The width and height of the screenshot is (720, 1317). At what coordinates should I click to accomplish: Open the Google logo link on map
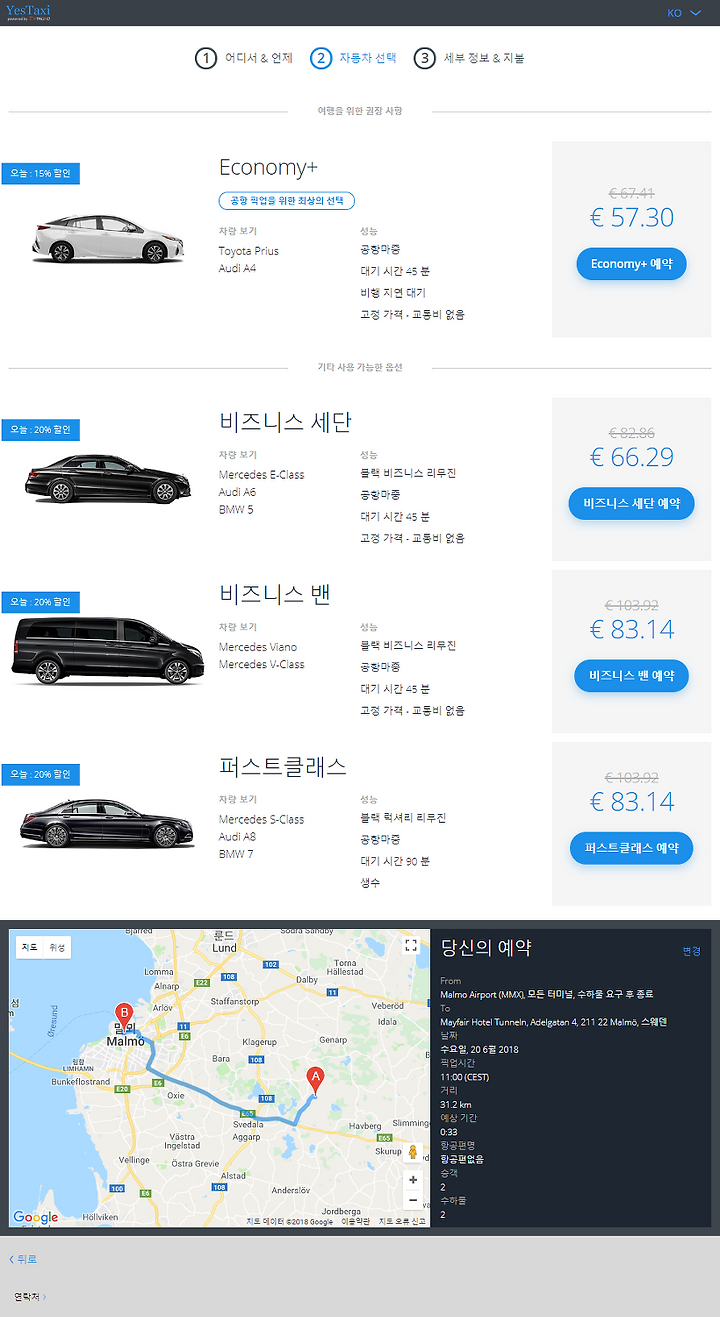35,1217
